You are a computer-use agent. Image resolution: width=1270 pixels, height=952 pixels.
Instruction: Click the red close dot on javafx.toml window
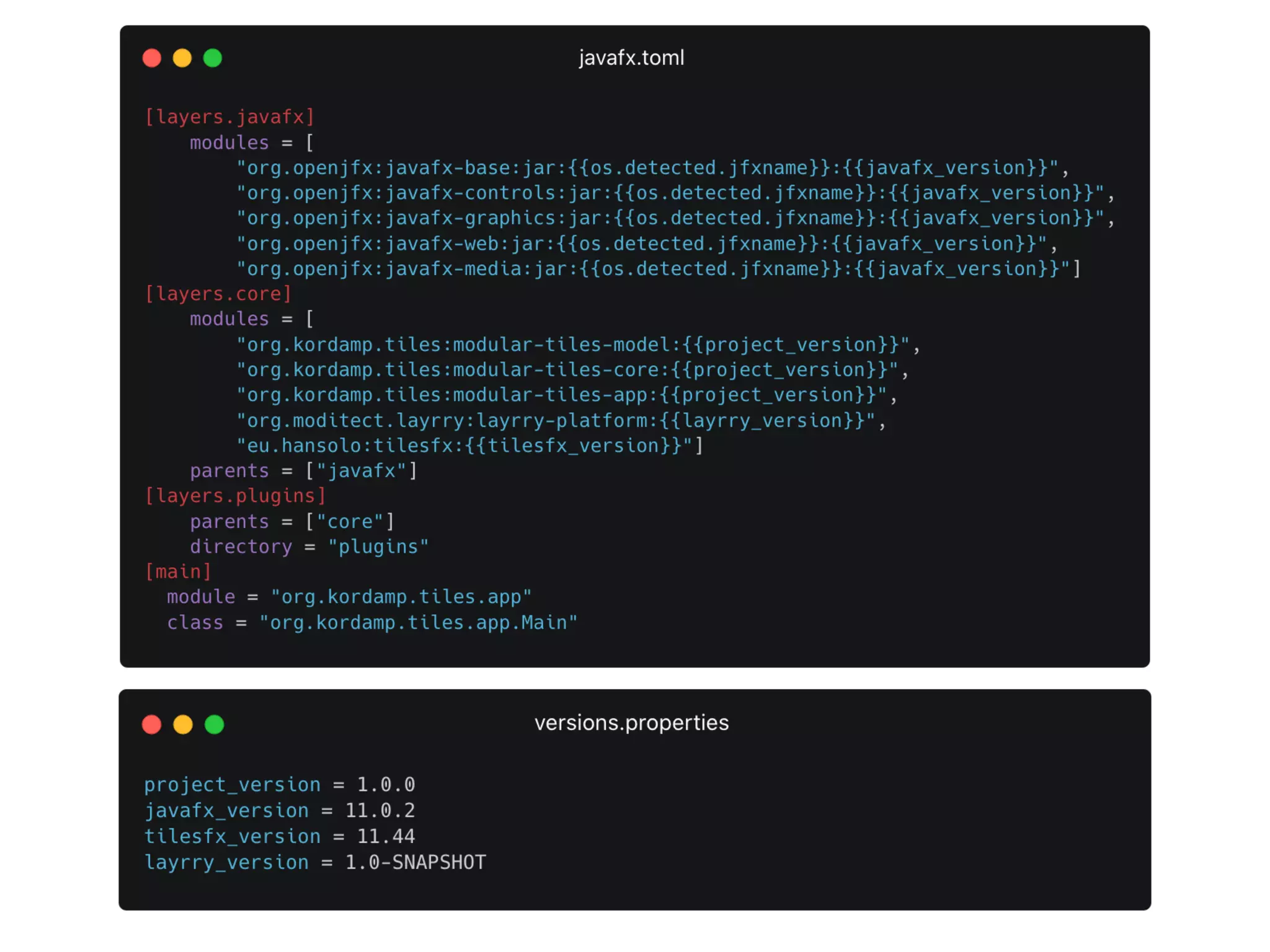tap(152, 58)
